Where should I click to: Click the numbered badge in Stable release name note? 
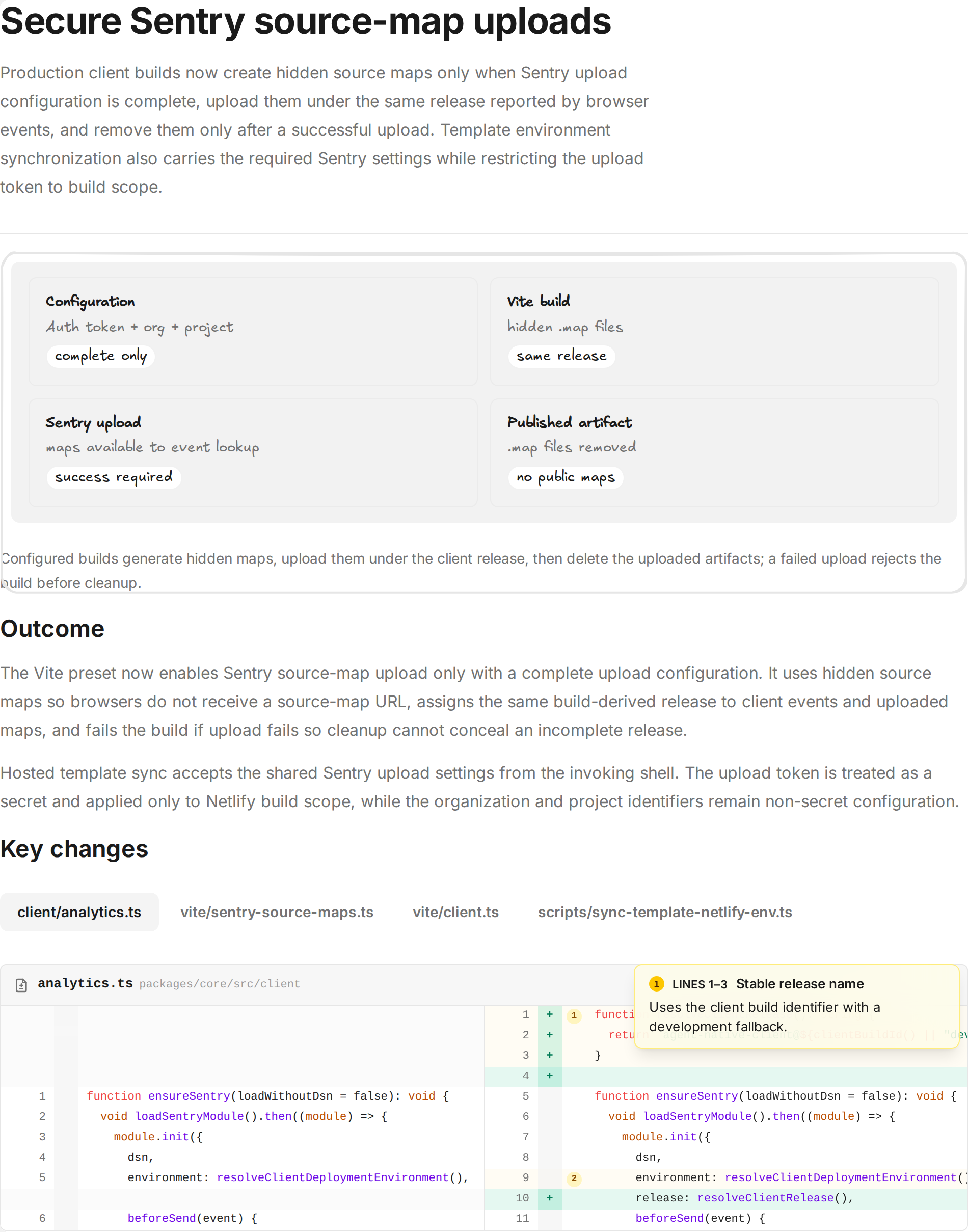point(656,984)
